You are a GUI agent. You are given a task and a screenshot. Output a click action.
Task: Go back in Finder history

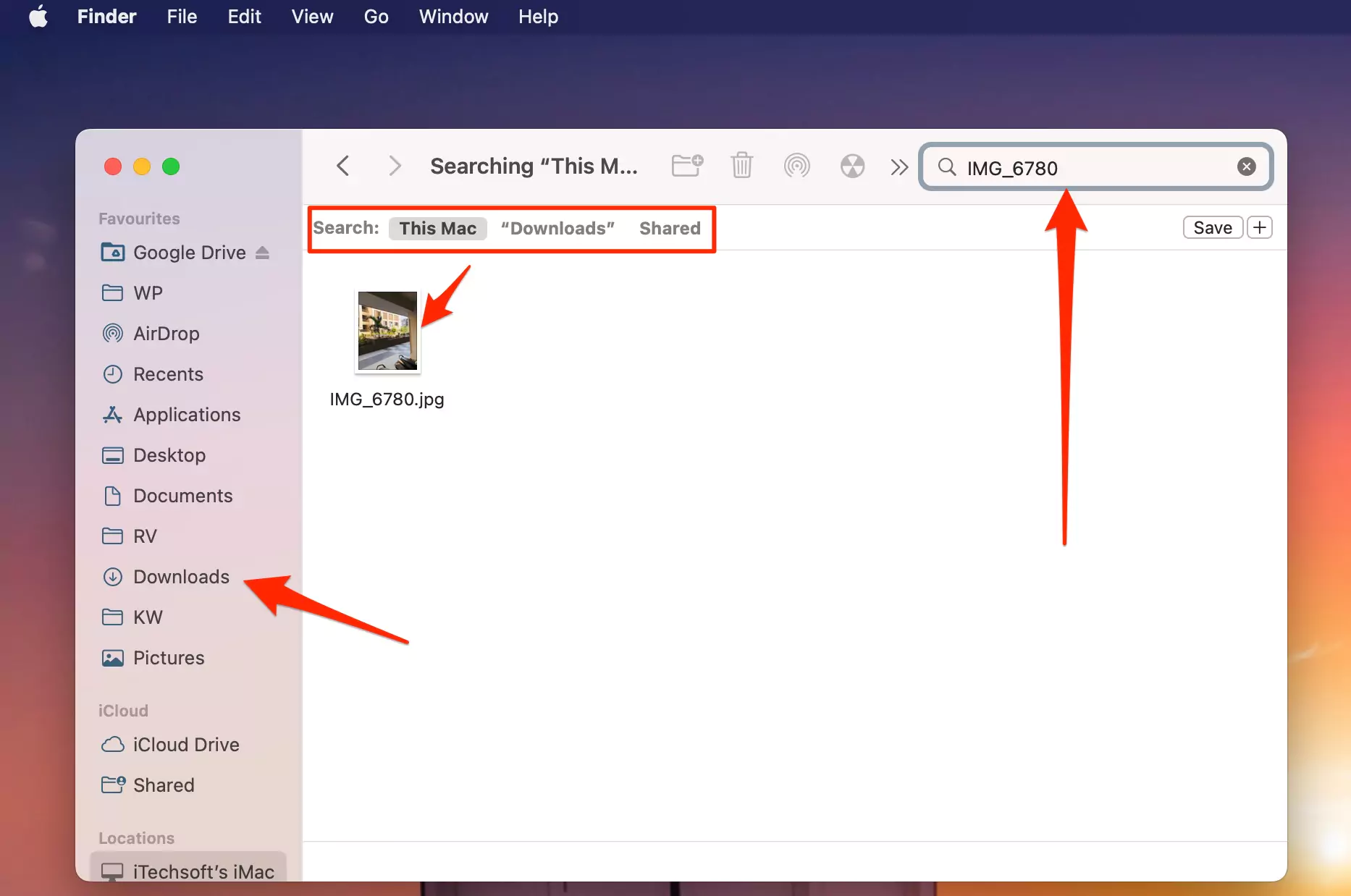coord(343,166)
